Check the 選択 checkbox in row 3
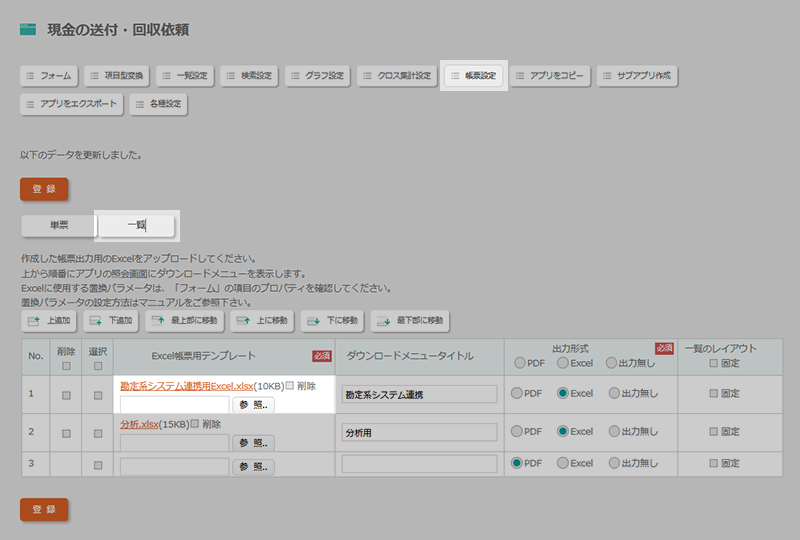The image size is (800, 540). [97, 465]
